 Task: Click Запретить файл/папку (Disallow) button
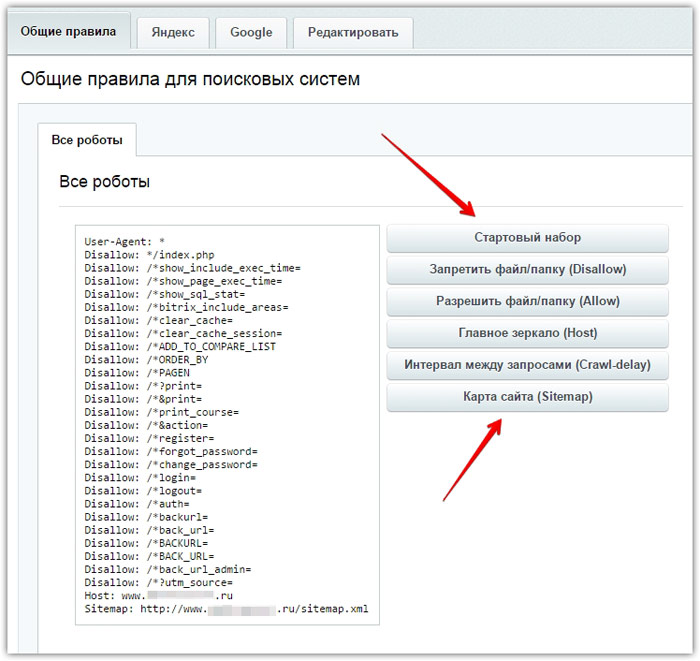point(527,270)
